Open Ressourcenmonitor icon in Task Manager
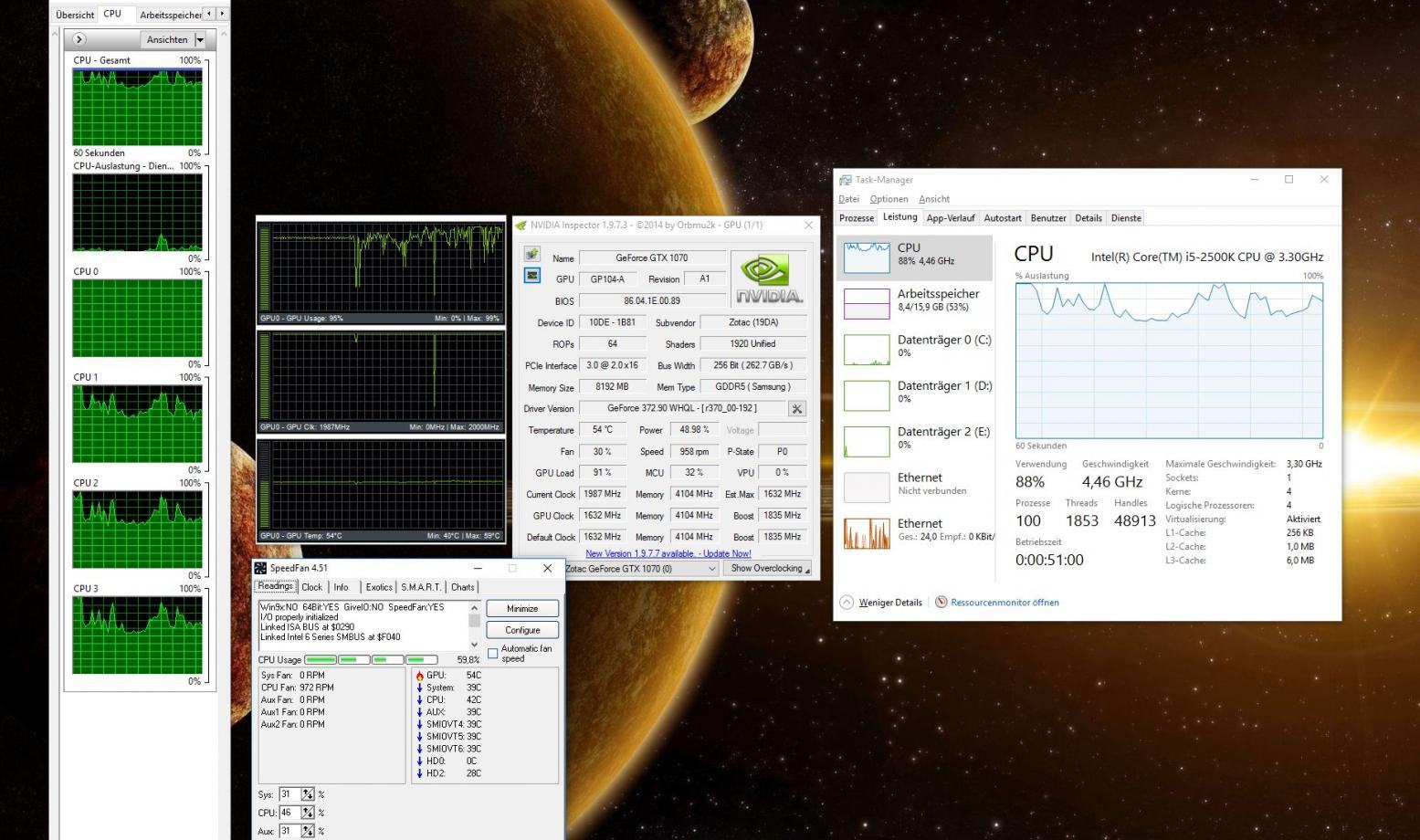 click(941, 603)
